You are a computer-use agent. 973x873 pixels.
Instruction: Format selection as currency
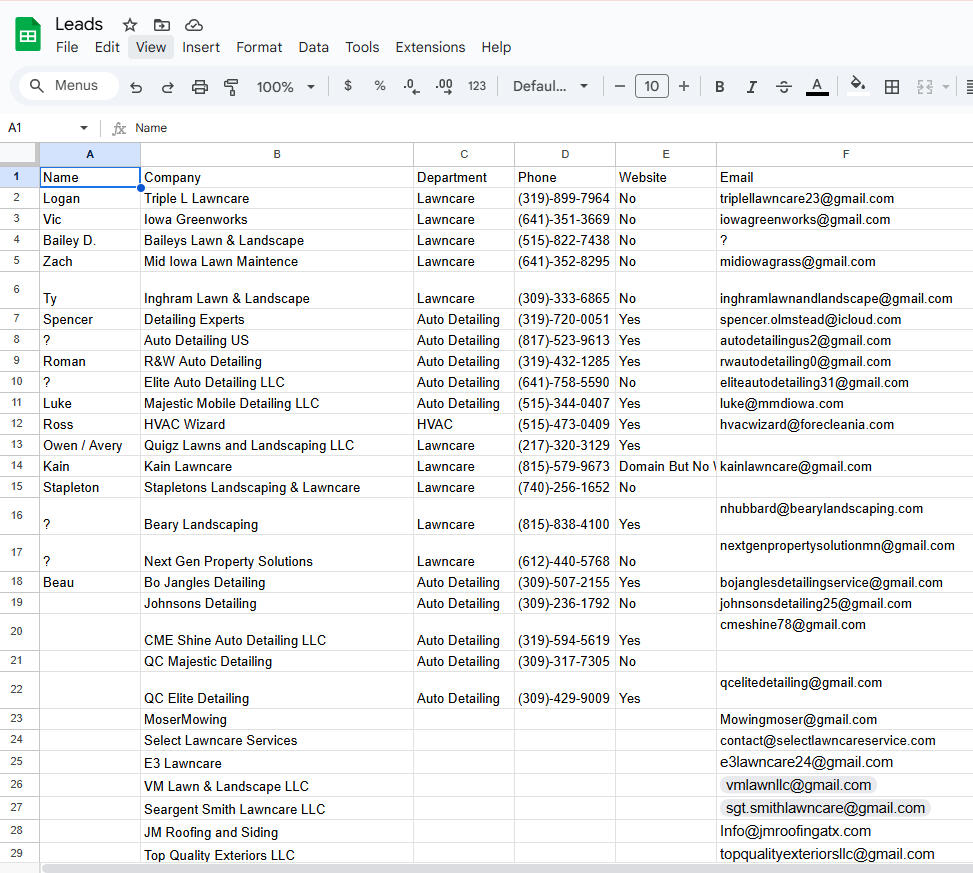point(348,86)
